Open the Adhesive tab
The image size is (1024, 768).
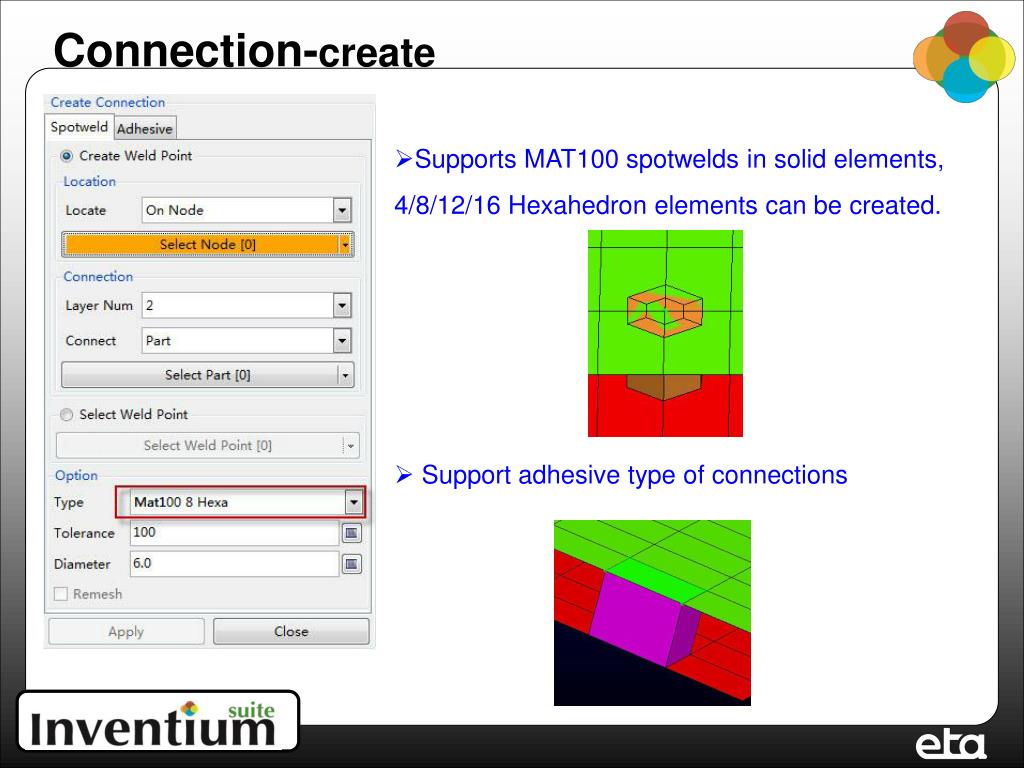tap(144, 129)
